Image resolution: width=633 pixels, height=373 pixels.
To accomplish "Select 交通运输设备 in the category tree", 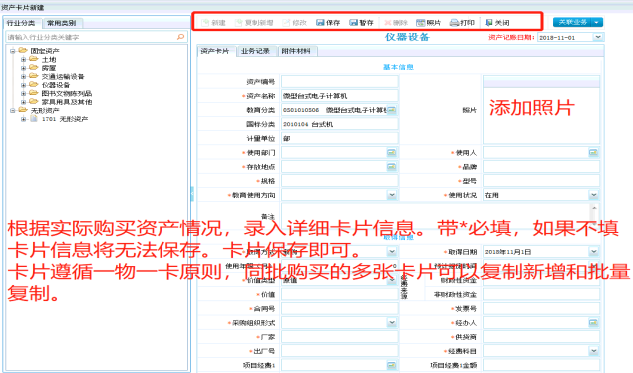I will point(63,76).
